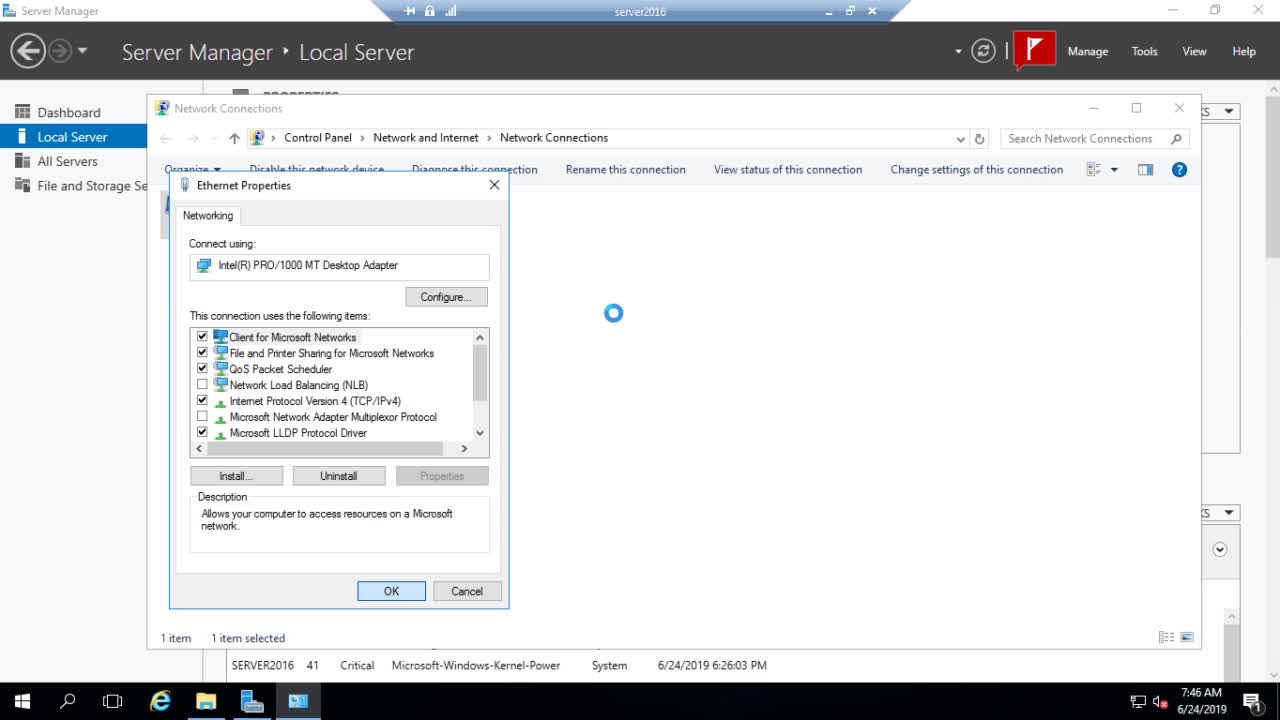Click the Server Manager forward arrow
This screenshot has height=720, width=1280.
pos(60,51)
